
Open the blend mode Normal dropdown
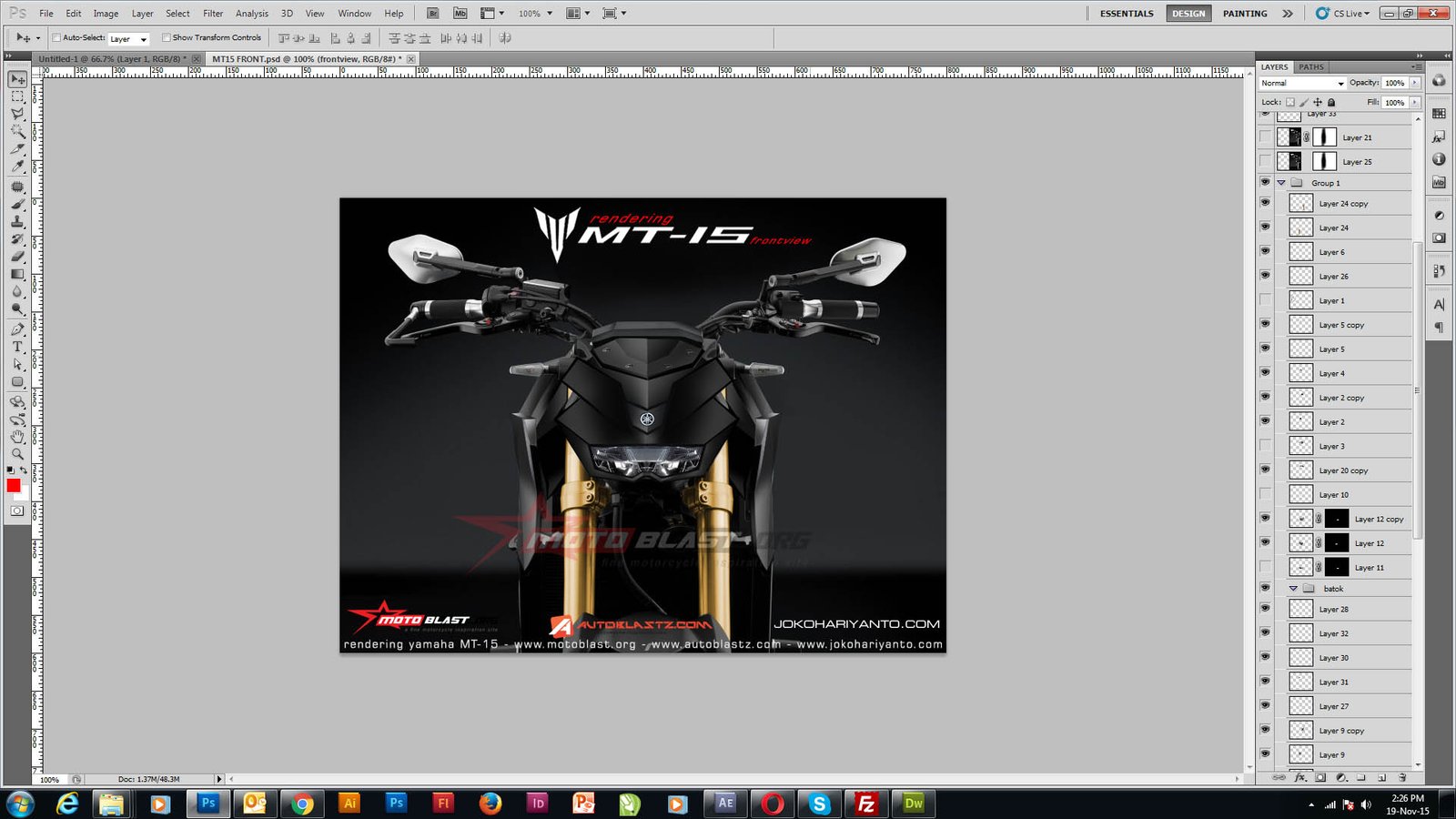(1302, 83)
